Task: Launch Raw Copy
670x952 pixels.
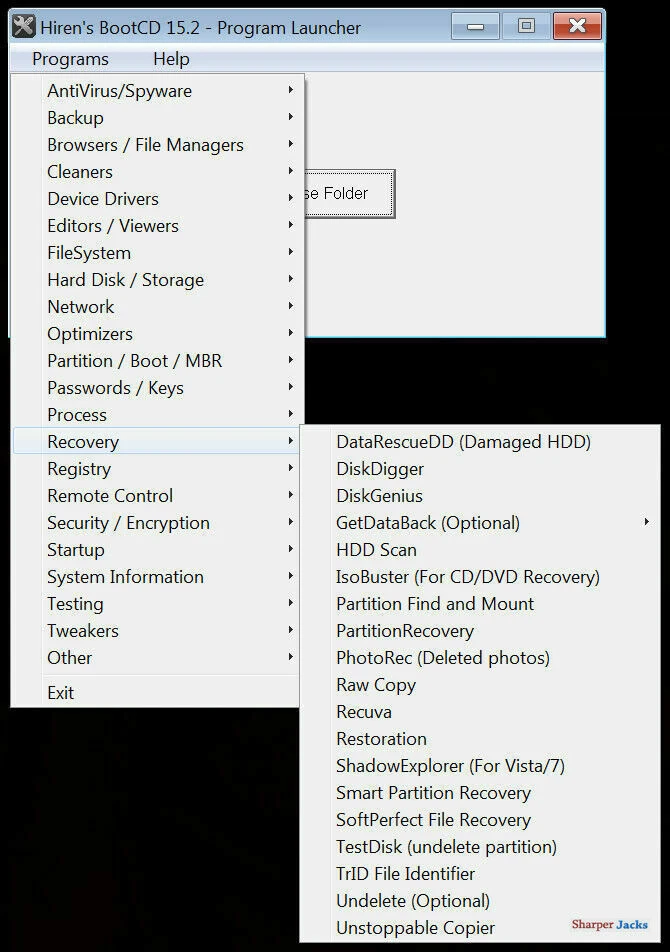Action: 479,685
